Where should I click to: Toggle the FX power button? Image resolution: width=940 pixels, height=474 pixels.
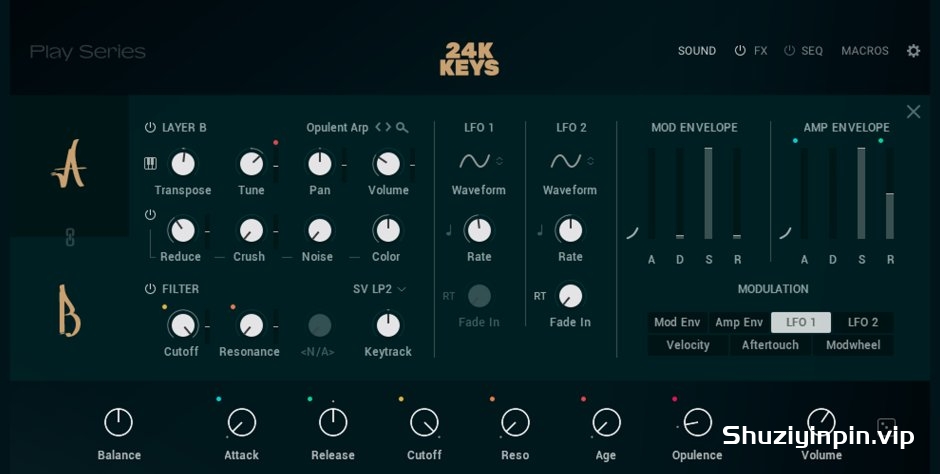click(740, 51)
